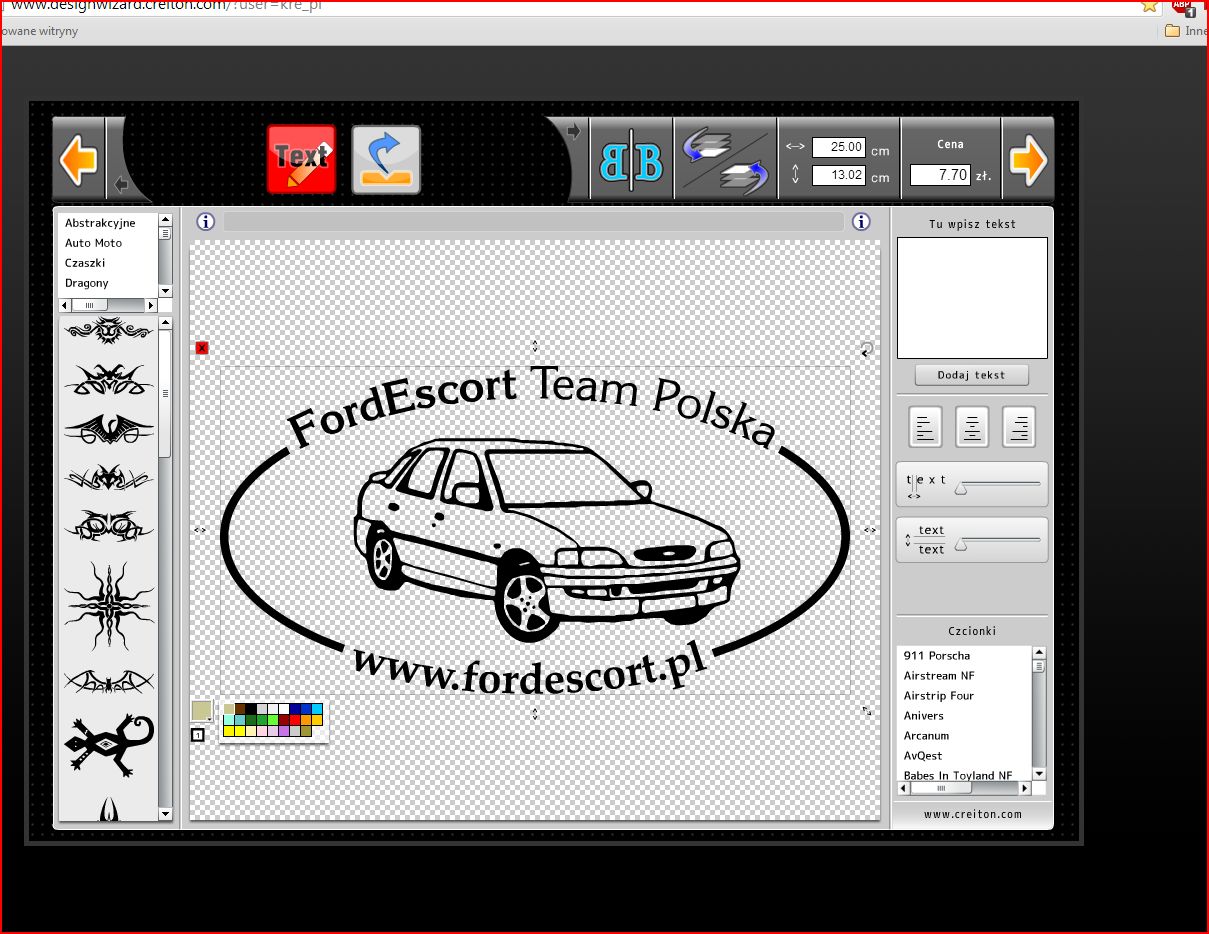Collapse the toolbar with small left arrow

click(x=121, y=184)
